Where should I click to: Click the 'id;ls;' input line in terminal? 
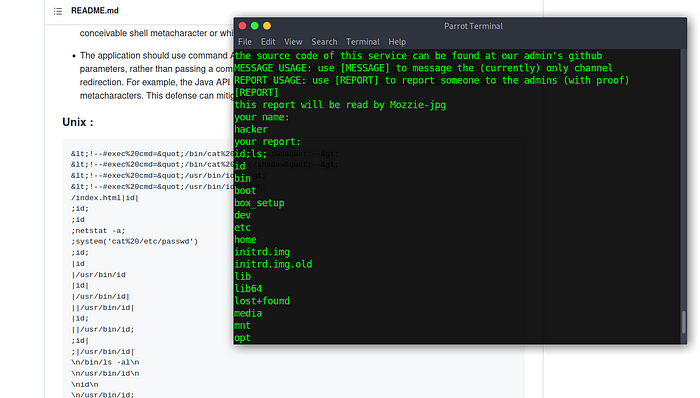click(250, 154)
